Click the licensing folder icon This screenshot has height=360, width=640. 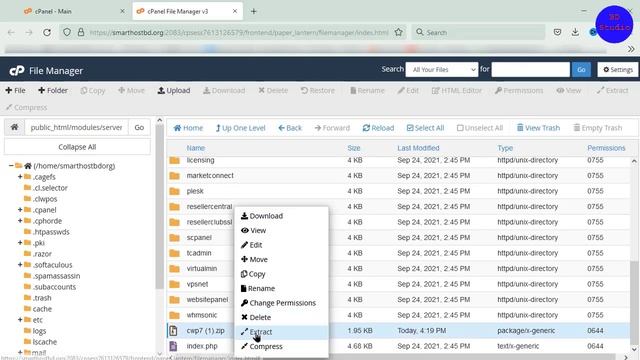[x=175, y=160]
